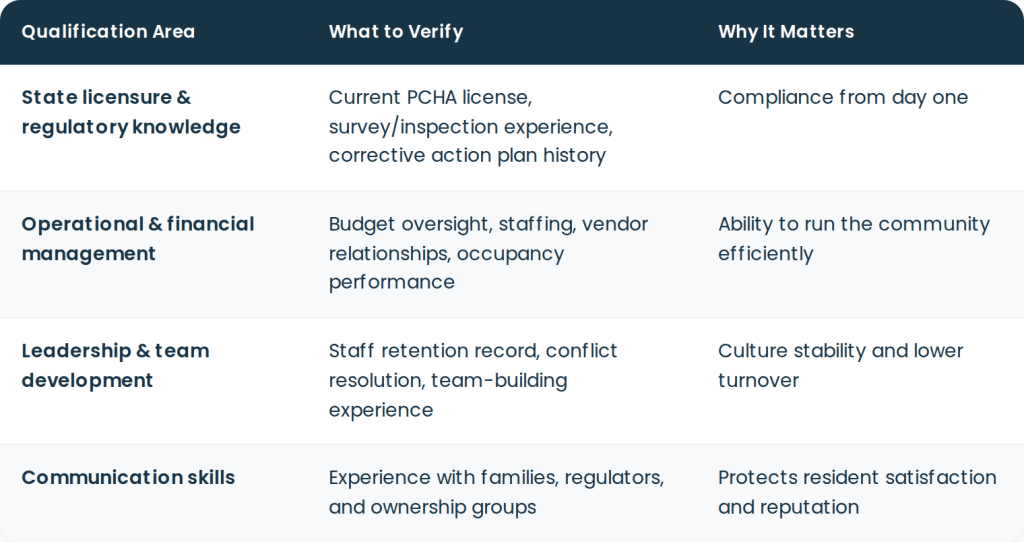Click the resolution, team-building line
The height and width of the screenshot is (542, 1024).
tap(448, 380)
